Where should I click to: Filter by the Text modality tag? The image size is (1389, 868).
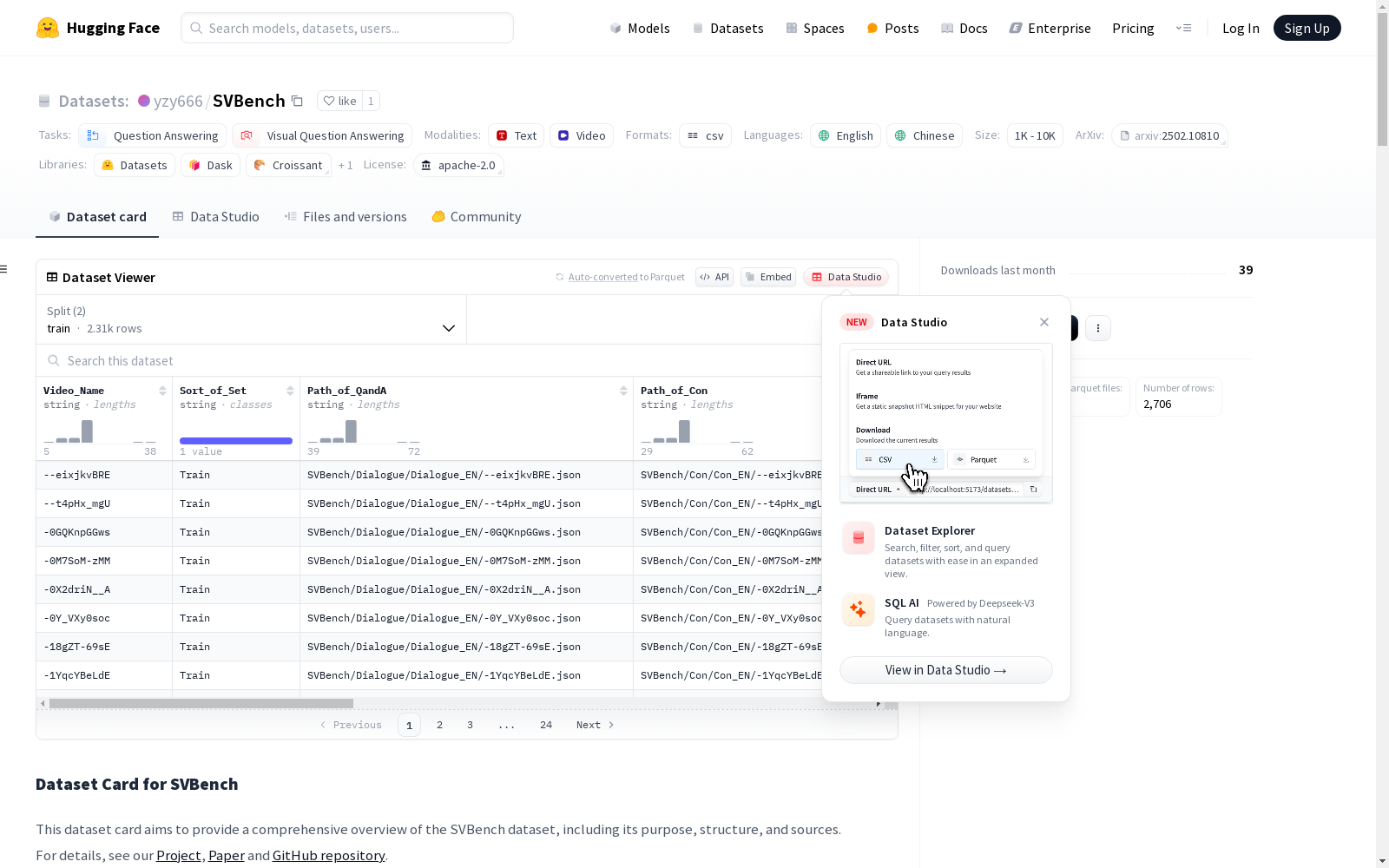[x=517, y=135]
